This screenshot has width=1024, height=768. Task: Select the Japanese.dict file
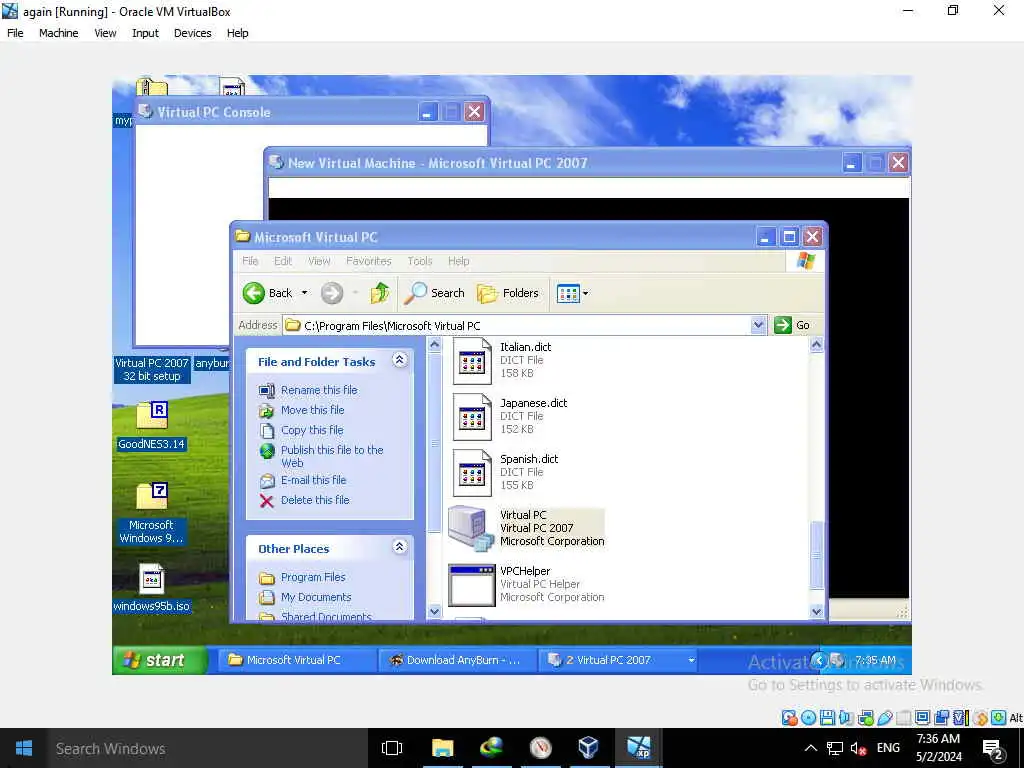pos(510,416)
